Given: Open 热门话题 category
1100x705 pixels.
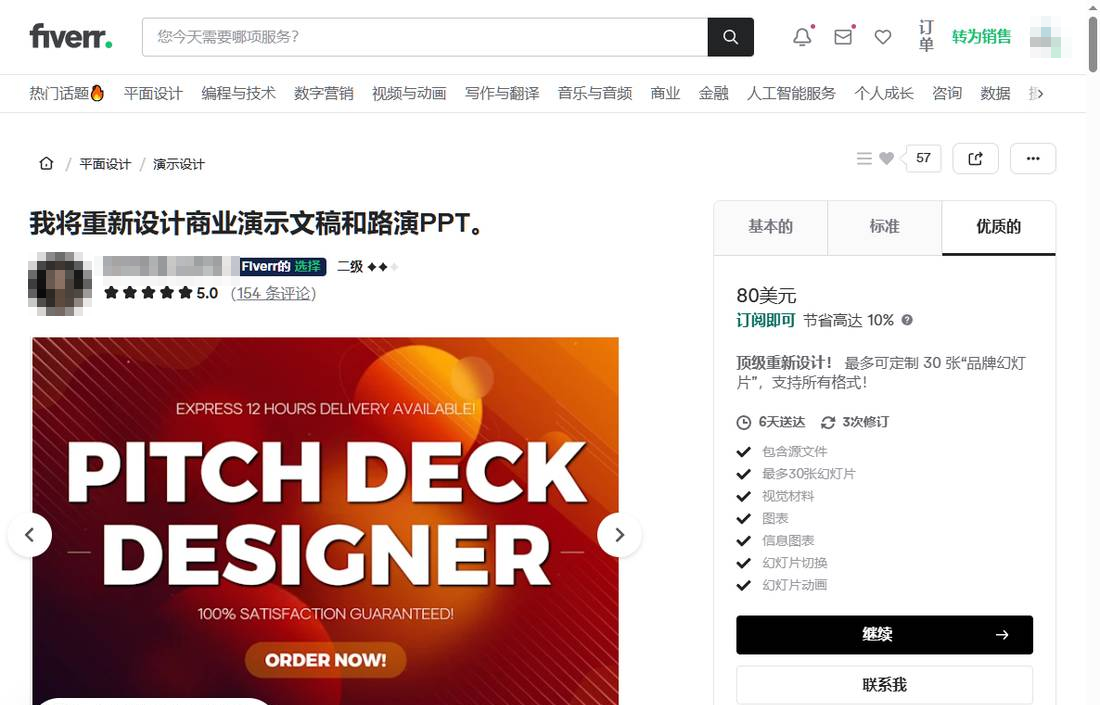Looking at the screenshot, I should point(67,93).
